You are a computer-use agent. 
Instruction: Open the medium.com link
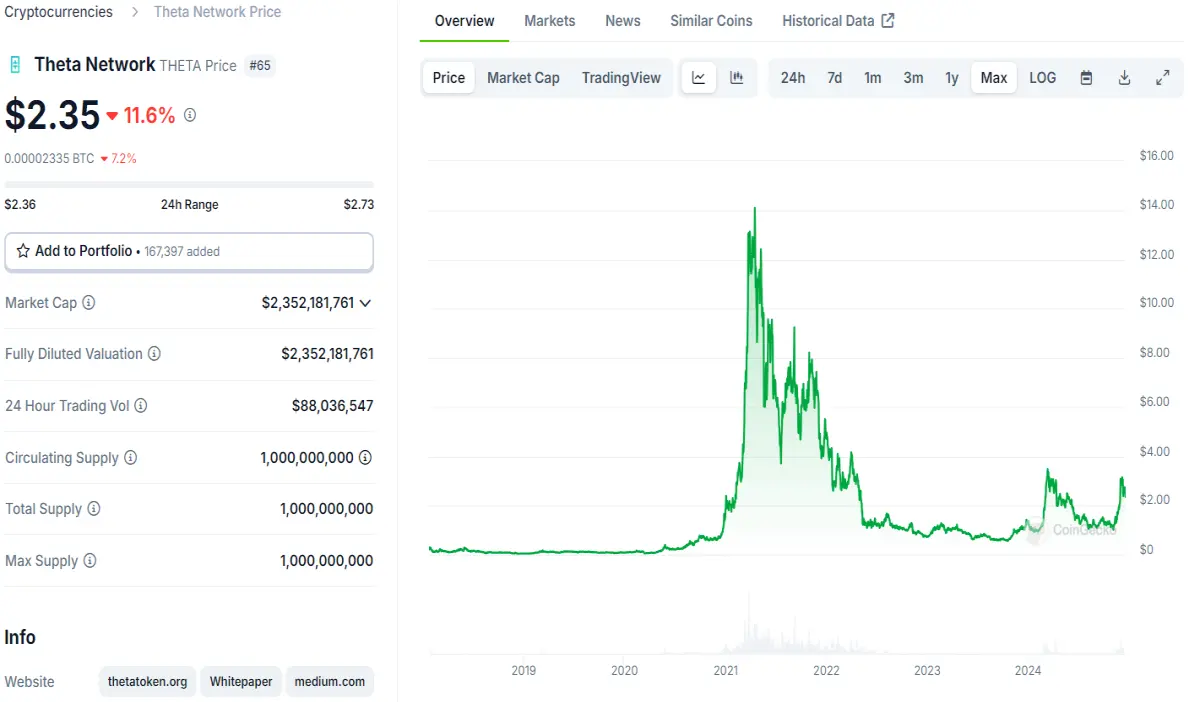[330, 682]
